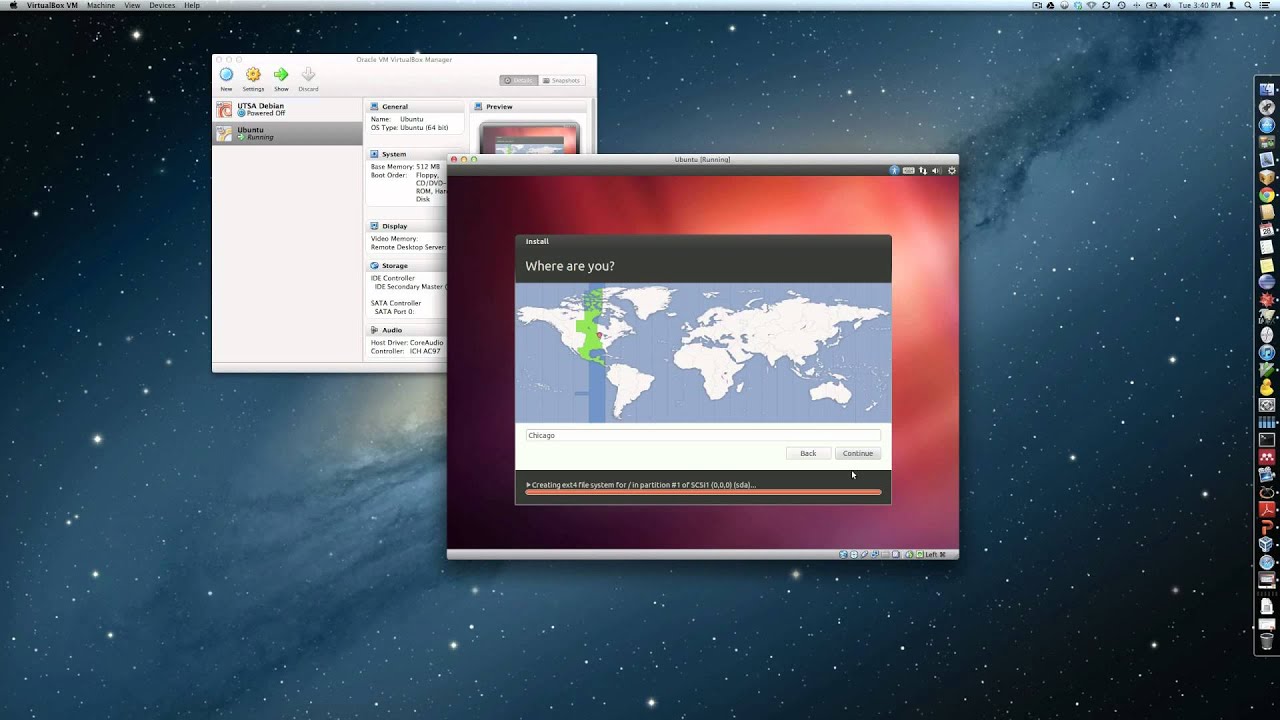Open the Ubuntu system gear menu
Viewport: 1280px width, 720px height.
click(x=951, y=171)
